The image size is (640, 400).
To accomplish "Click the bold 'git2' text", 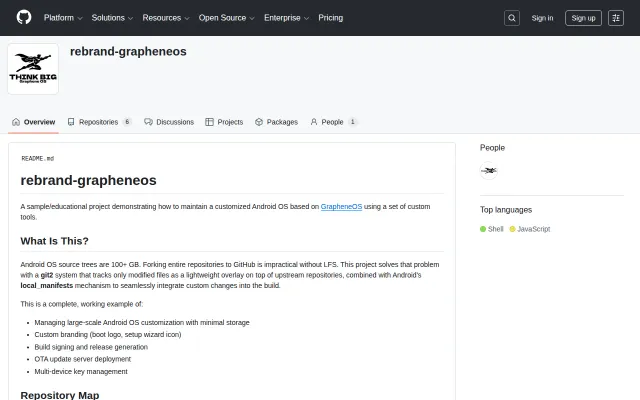I will click(x=47, y=275).
